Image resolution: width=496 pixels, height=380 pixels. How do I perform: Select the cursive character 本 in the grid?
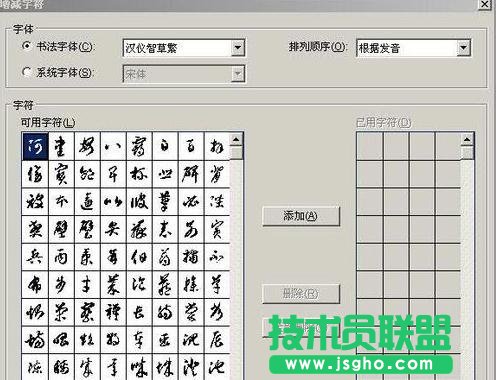[61, 202]
